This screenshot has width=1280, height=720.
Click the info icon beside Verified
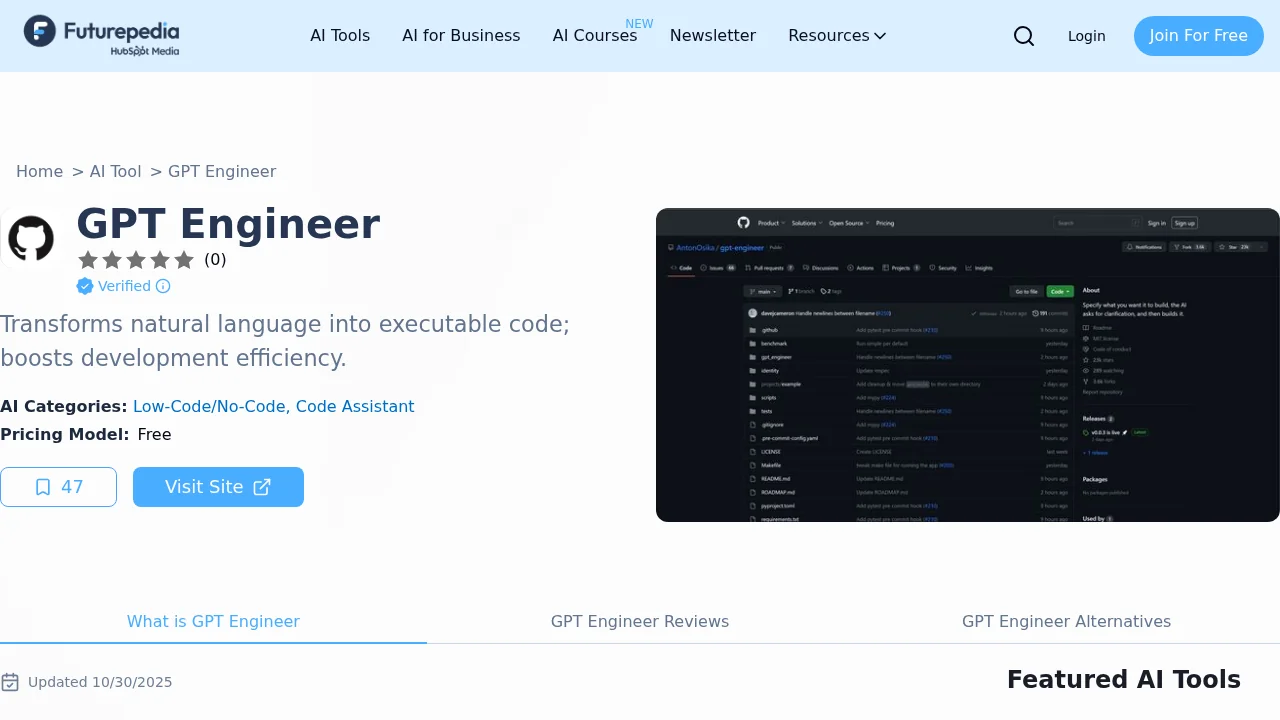pyautogui.click(x=164, y=286)
